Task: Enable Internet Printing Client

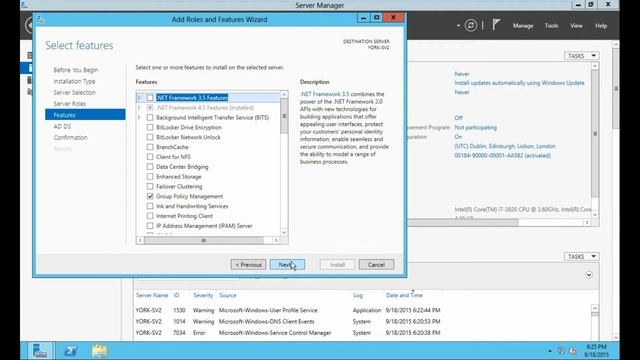Action: 150,216
